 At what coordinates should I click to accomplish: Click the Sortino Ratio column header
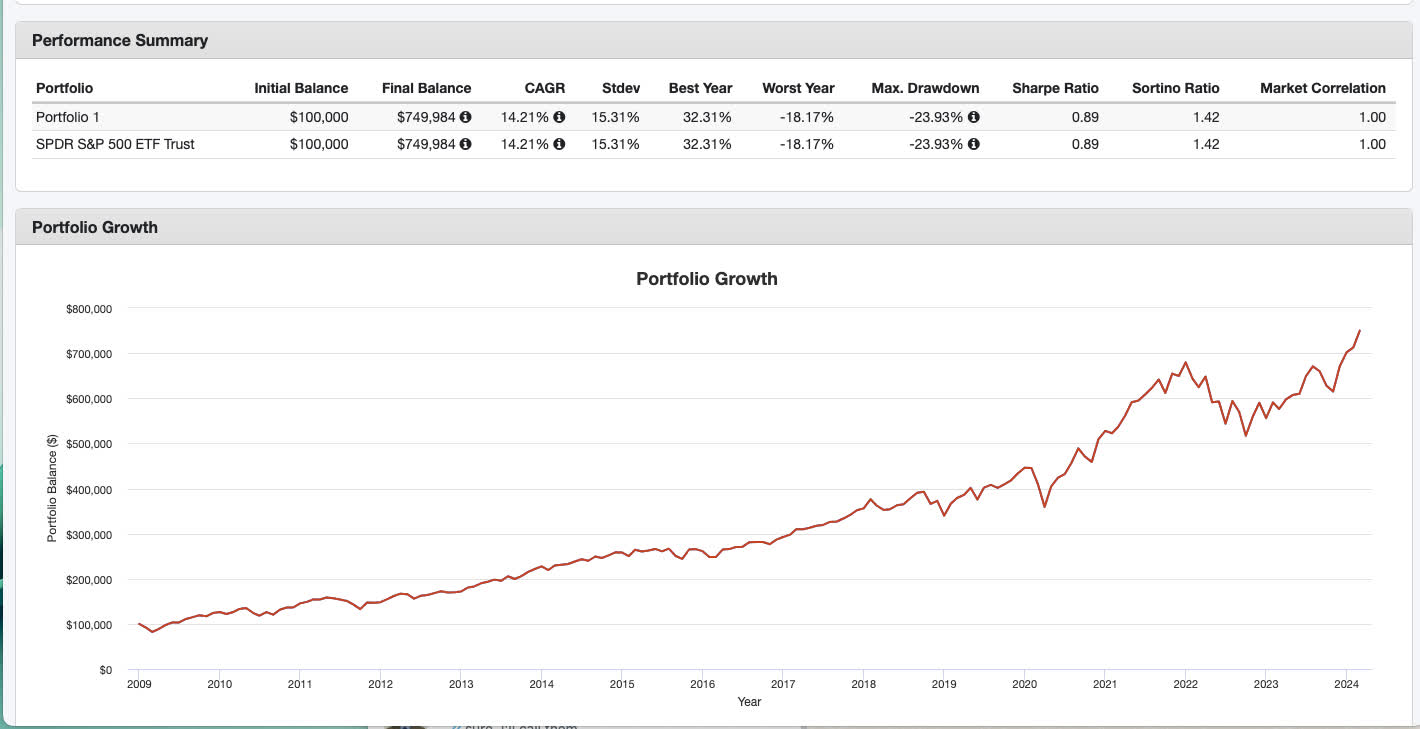tap(1175, 88)
